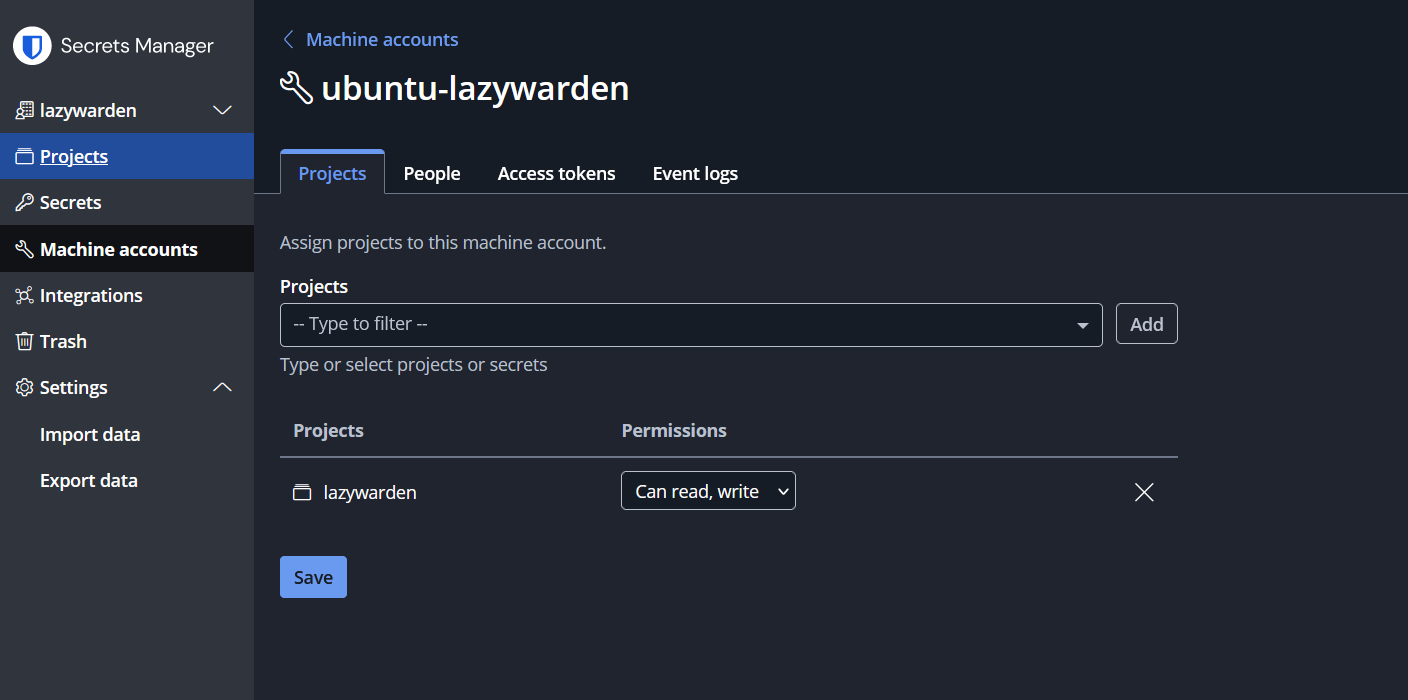
Task: Click the lazywarden project name in table
Action: [370, 492]
